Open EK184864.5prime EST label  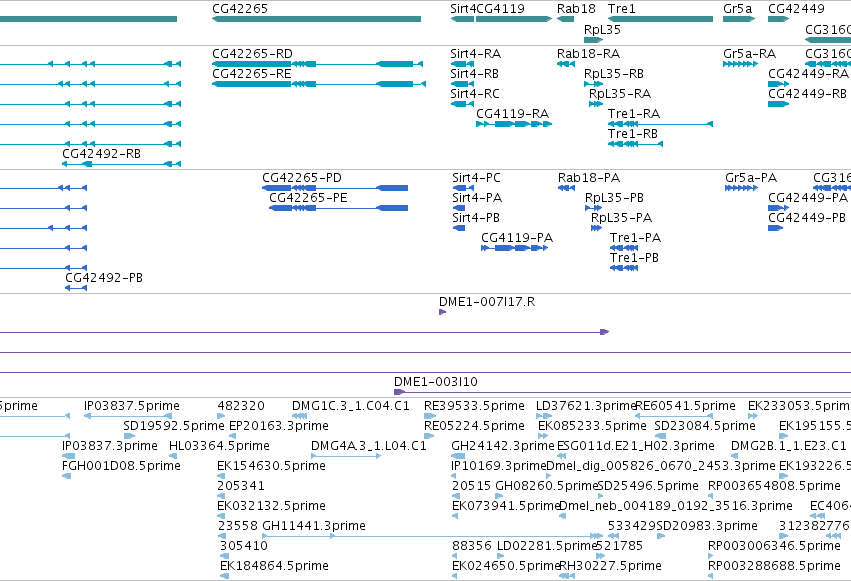tap(274, 566)
